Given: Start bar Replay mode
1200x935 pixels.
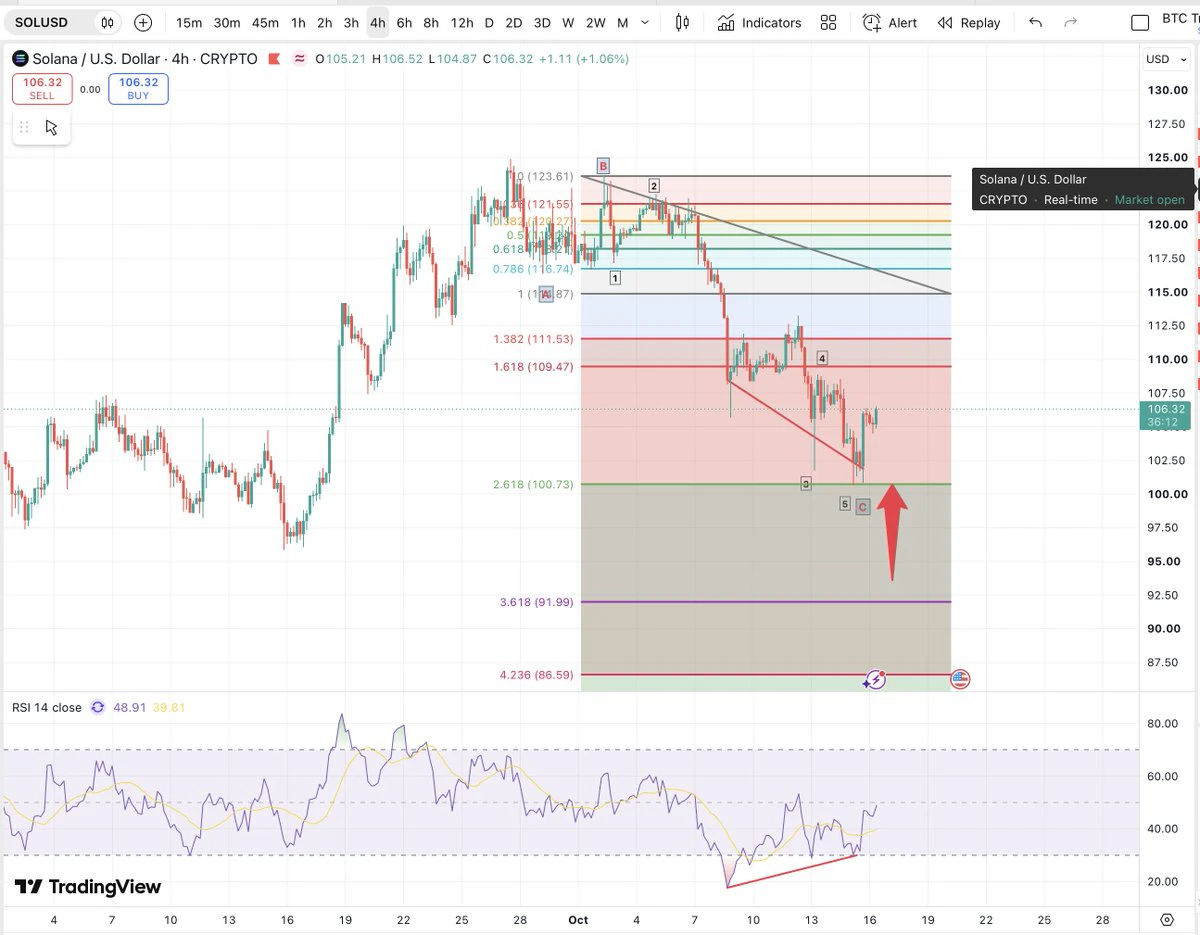Looking at the screenshot, I should (969, 22).
